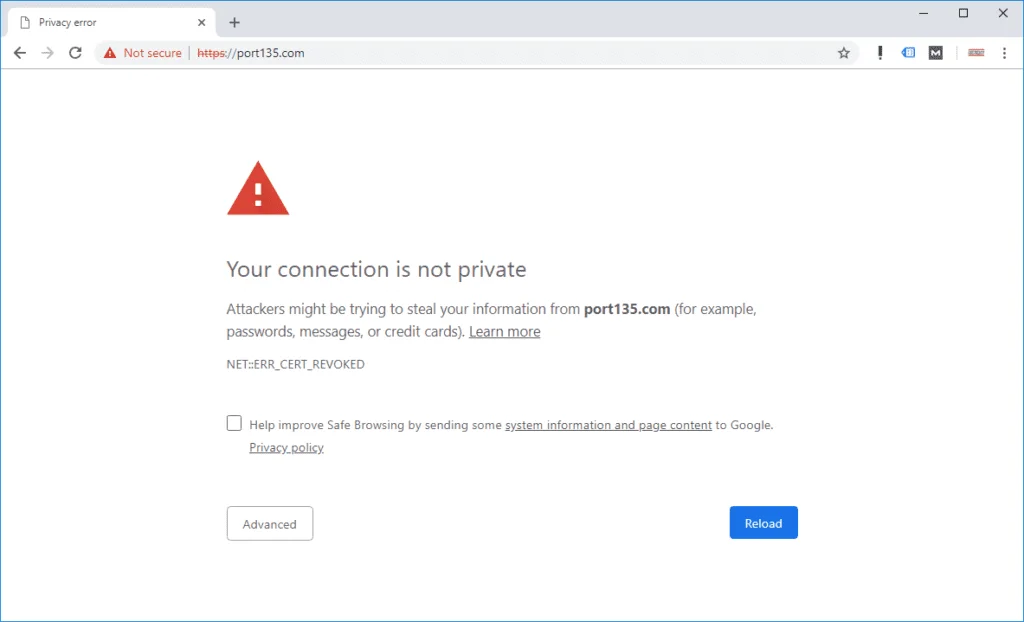The width and height of the screenshot is (1024, 622).
Task: Open Chrome's three-dot menu
Action: tap(1004, 53)
